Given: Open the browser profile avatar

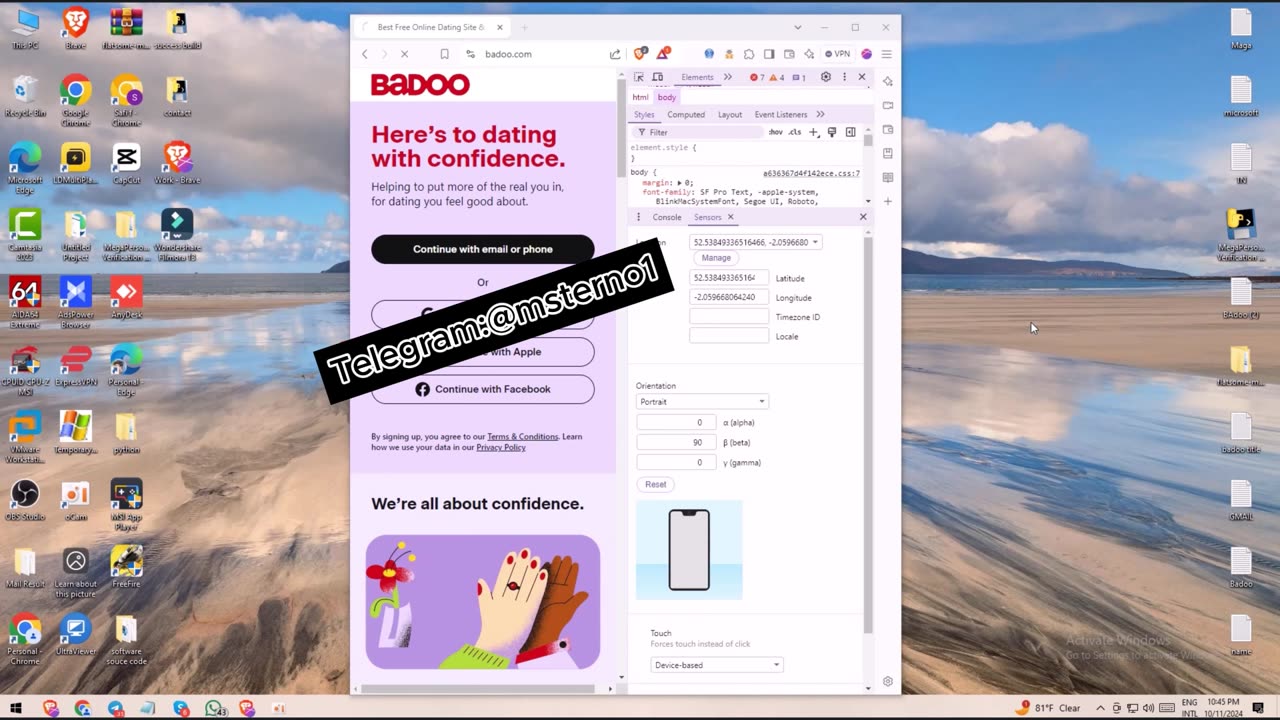Looking at the screenshot, I should [x=867, y=54].
